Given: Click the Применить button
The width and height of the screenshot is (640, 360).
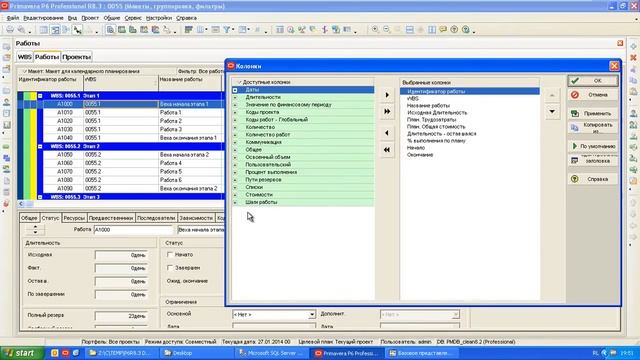Looking at the screenshot, I should pos(592,113).
